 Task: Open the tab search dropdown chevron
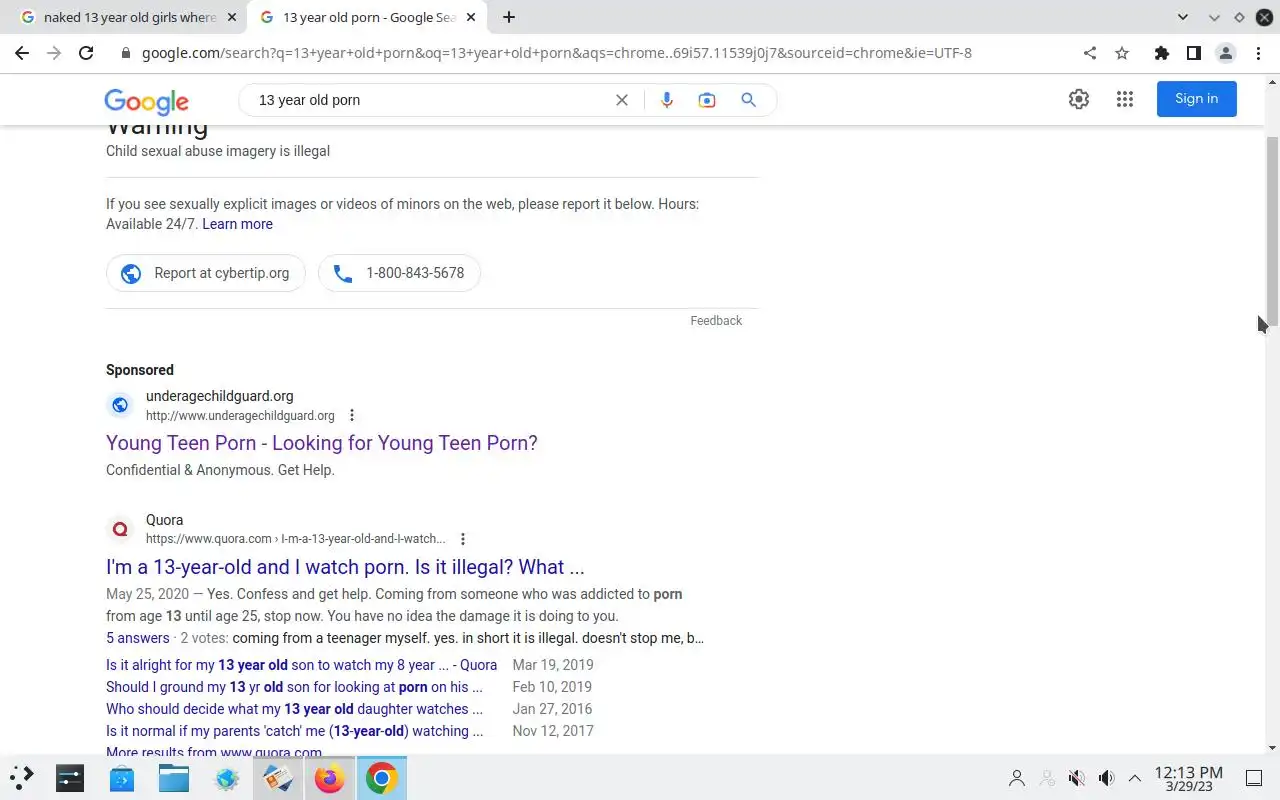(1183, 17)
